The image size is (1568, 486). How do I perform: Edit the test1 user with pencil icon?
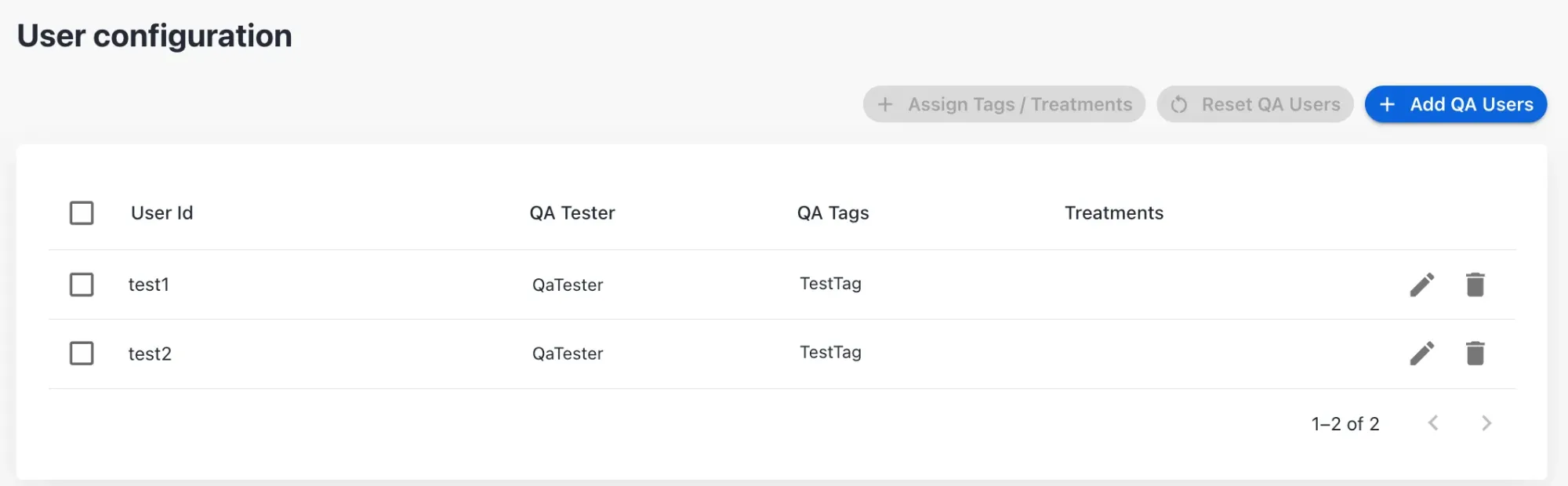(x=1422, y=285)
